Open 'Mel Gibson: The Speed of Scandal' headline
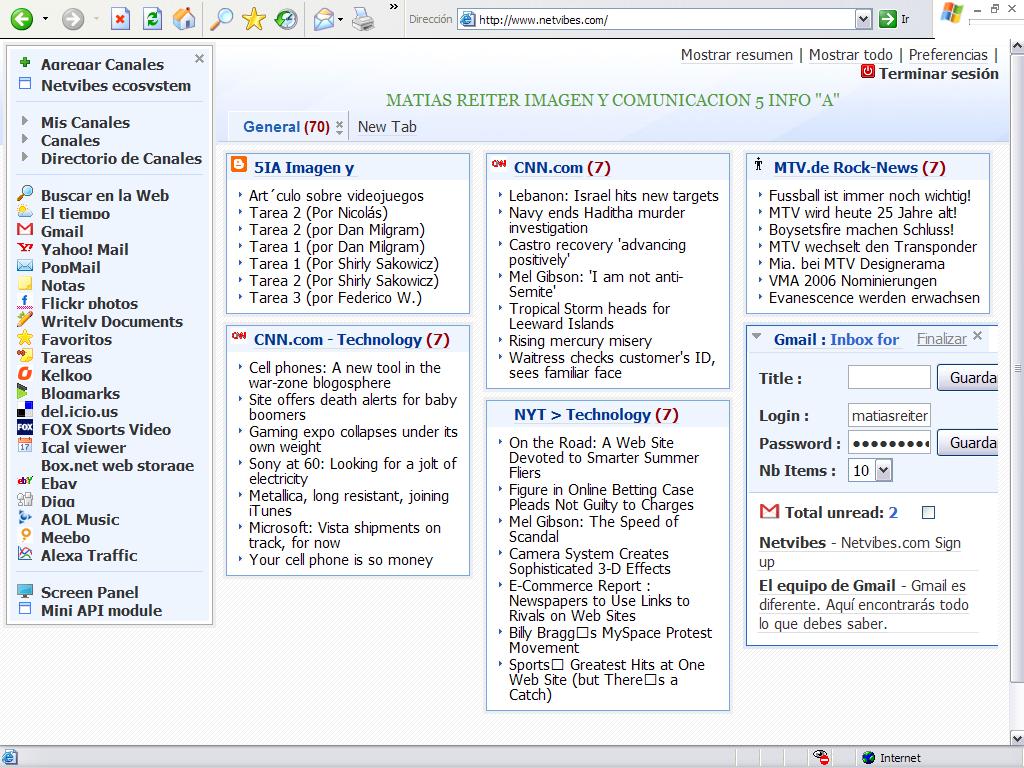The image size is (1024, 768). [594, 529]
